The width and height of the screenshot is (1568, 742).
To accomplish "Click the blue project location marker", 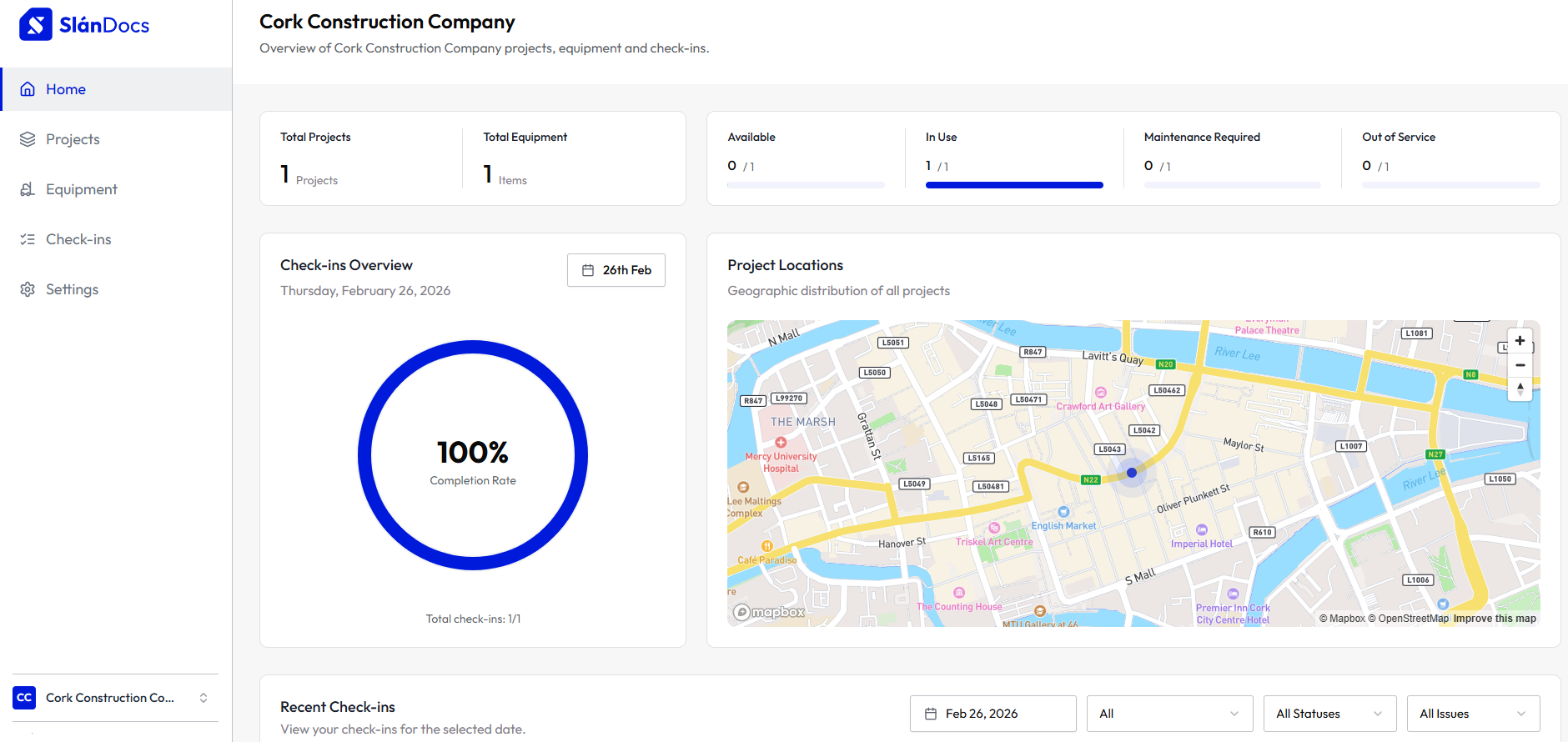I will point(1132,473).
